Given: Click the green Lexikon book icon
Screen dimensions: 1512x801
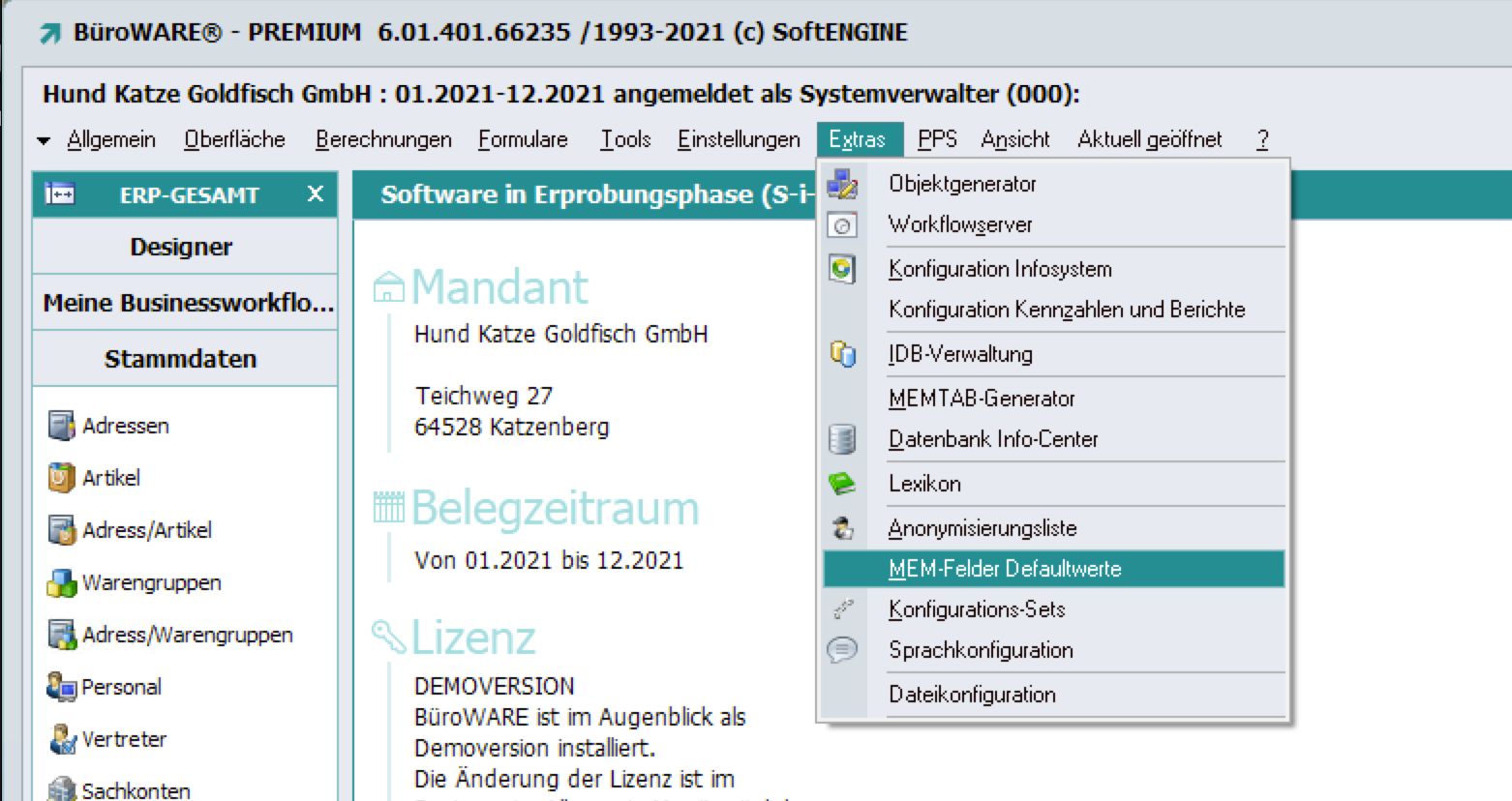Looking at the screenshot, I should pyautogui.click(x=842, y=484).
